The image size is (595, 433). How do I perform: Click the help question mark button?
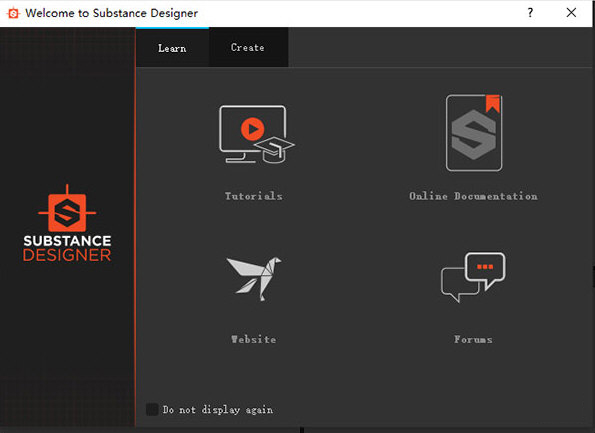point(530,13)
